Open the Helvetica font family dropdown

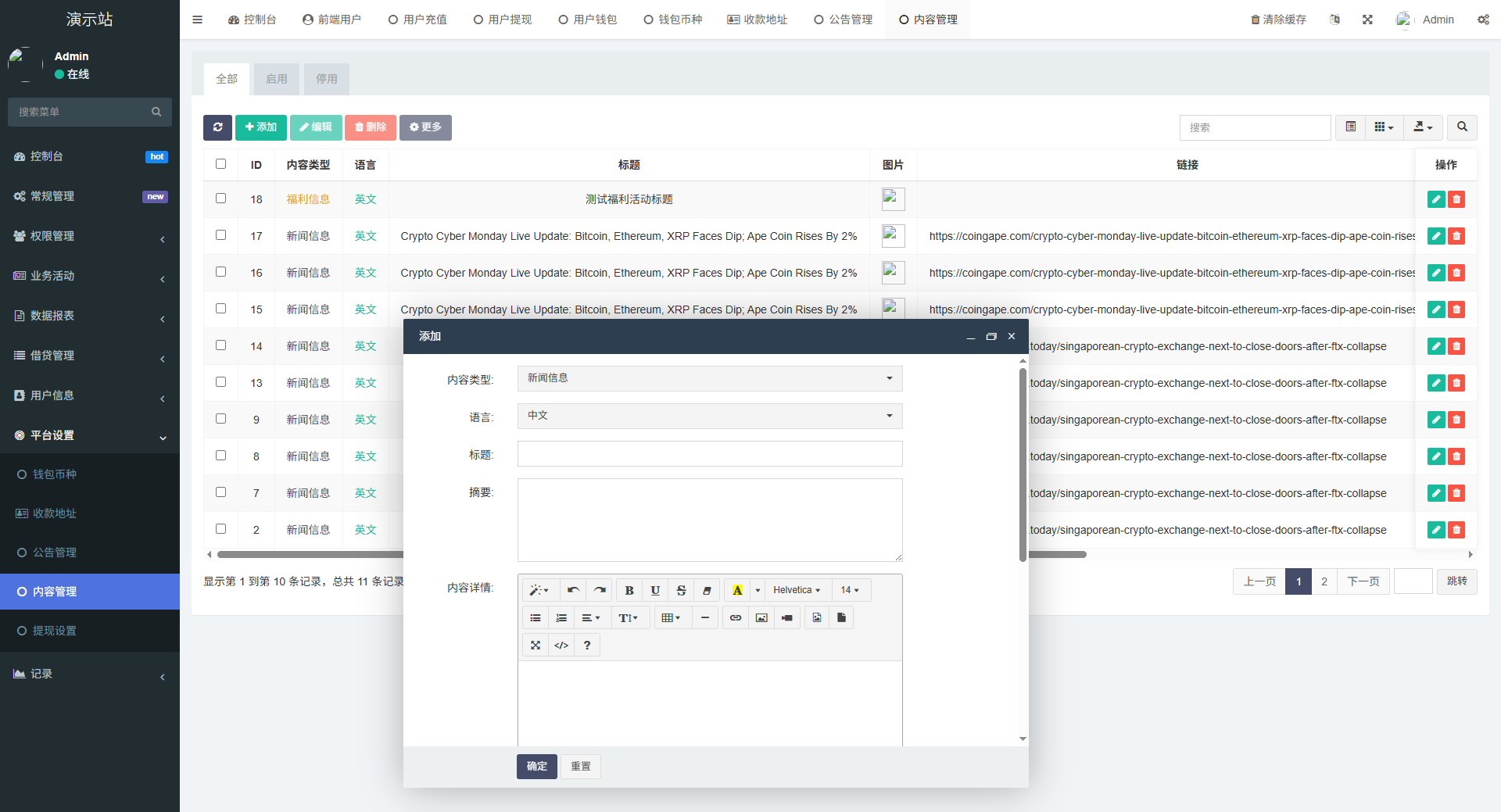[x=796, y=590]
